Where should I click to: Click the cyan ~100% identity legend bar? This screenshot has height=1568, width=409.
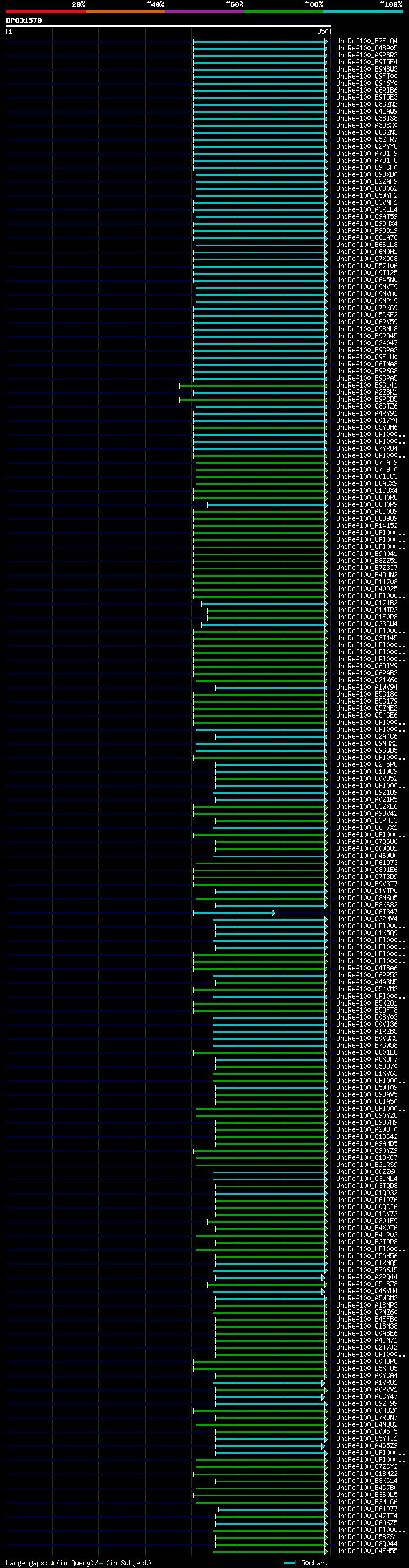(x=363, y=11)
